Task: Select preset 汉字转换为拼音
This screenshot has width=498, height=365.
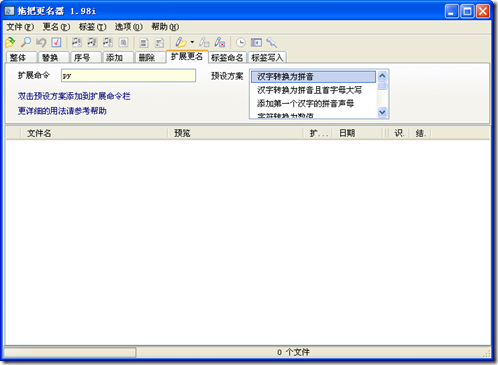Action: (313, 77)
